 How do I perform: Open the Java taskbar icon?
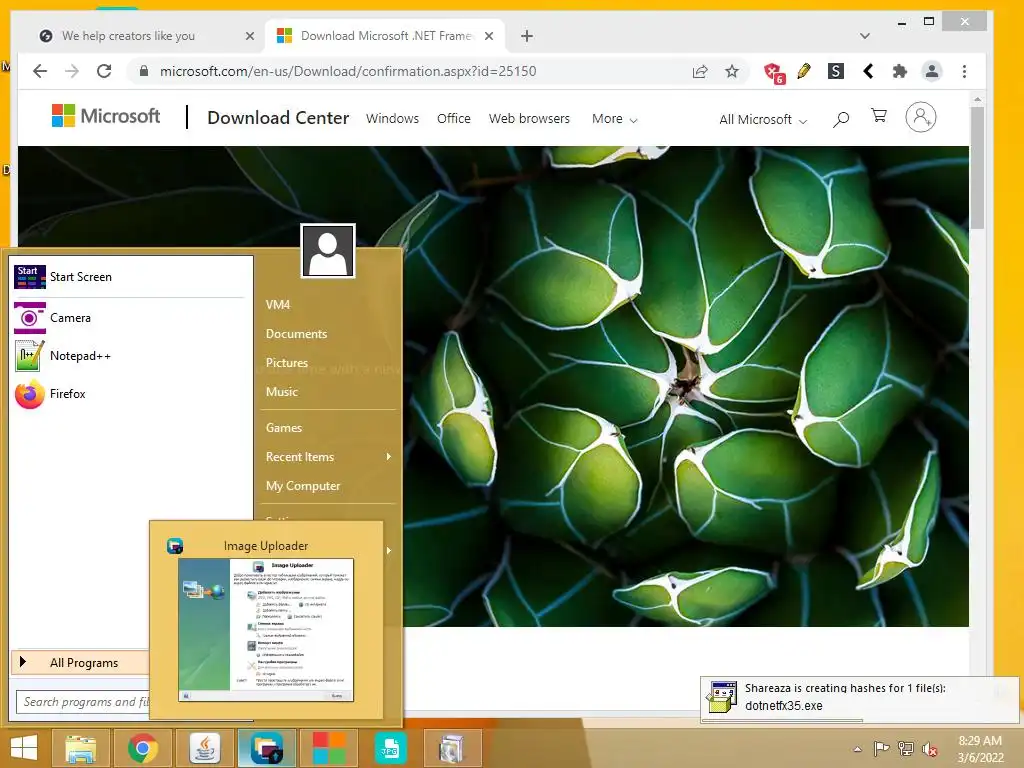coord(205,748)
